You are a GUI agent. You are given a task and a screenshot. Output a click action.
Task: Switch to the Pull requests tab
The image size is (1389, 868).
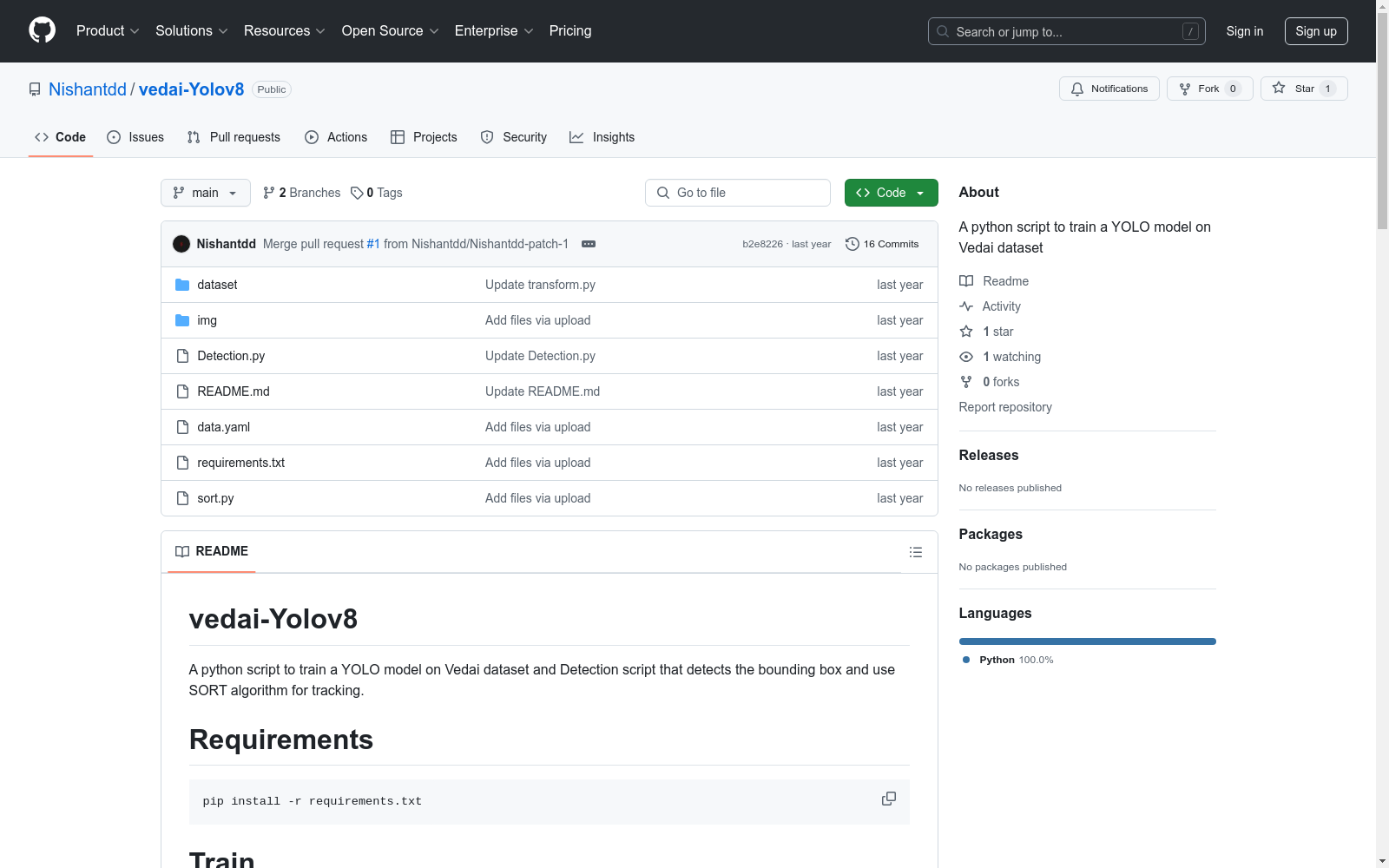[234, 137]
